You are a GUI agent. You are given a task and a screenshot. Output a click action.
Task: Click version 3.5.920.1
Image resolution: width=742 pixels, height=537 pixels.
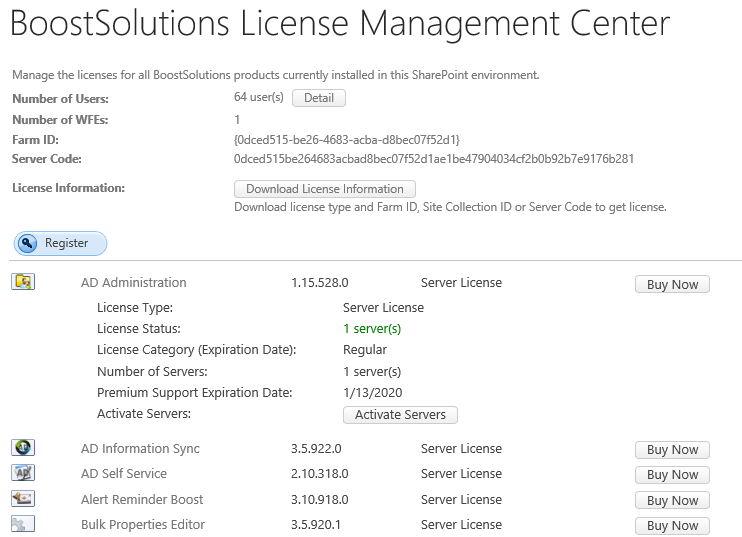click(x=316, y=525)
